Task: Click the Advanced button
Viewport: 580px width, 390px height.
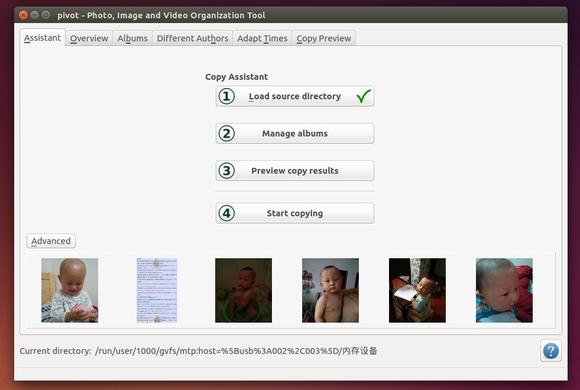Action: 51,241
